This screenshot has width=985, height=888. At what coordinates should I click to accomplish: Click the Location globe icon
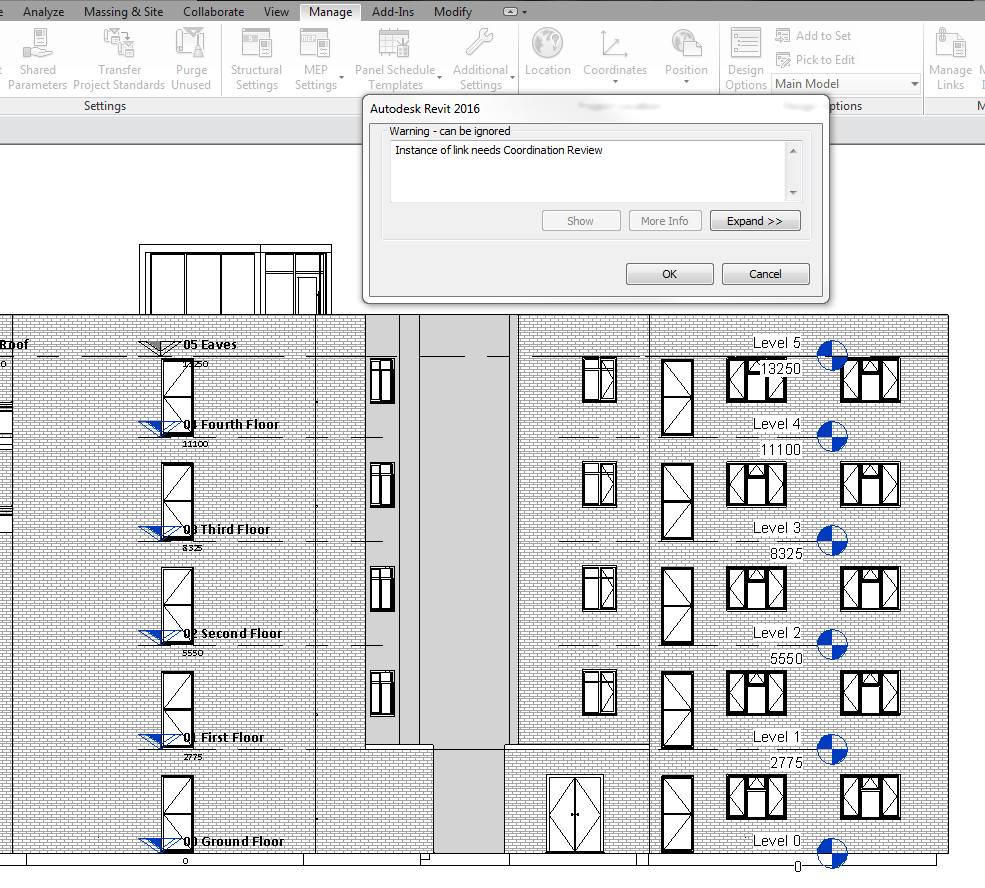tap(547, 43)
